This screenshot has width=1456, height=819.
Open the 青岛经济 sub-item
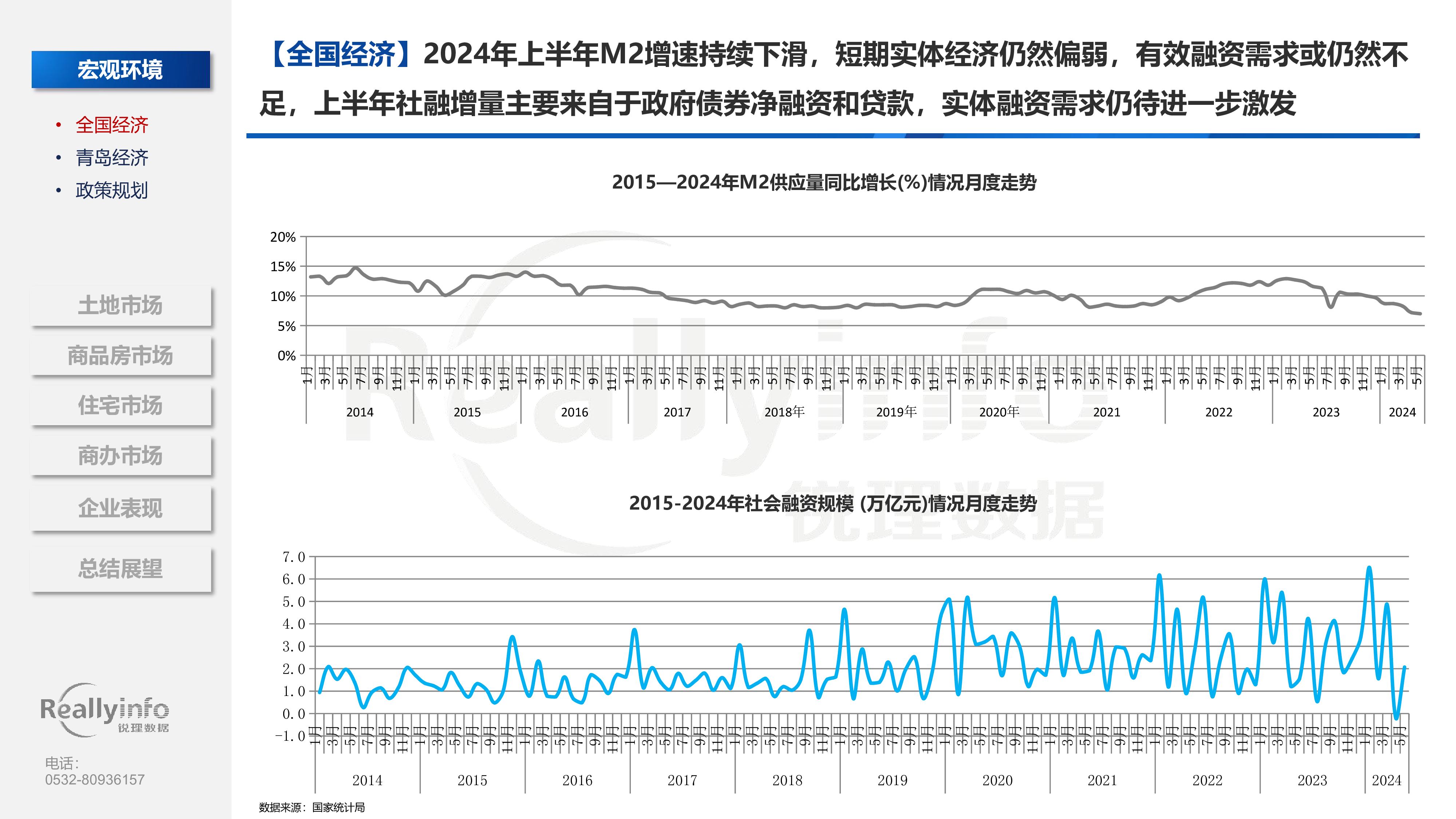click(111, 157)
